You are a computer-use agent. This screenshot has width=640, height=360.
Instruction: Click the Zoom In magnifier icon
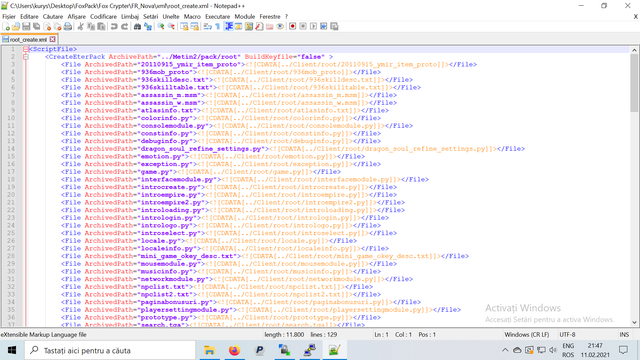[x=161, y=27]
